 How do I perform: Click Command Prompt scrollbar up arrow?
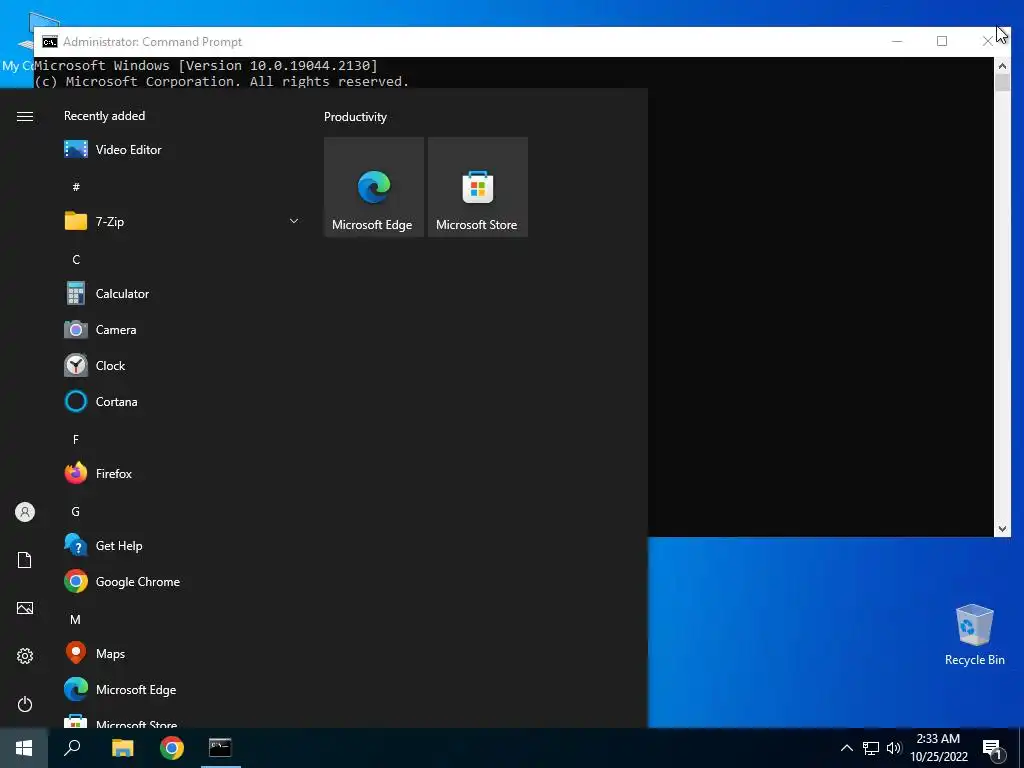pyautogui.click(x=1002, y=66)
